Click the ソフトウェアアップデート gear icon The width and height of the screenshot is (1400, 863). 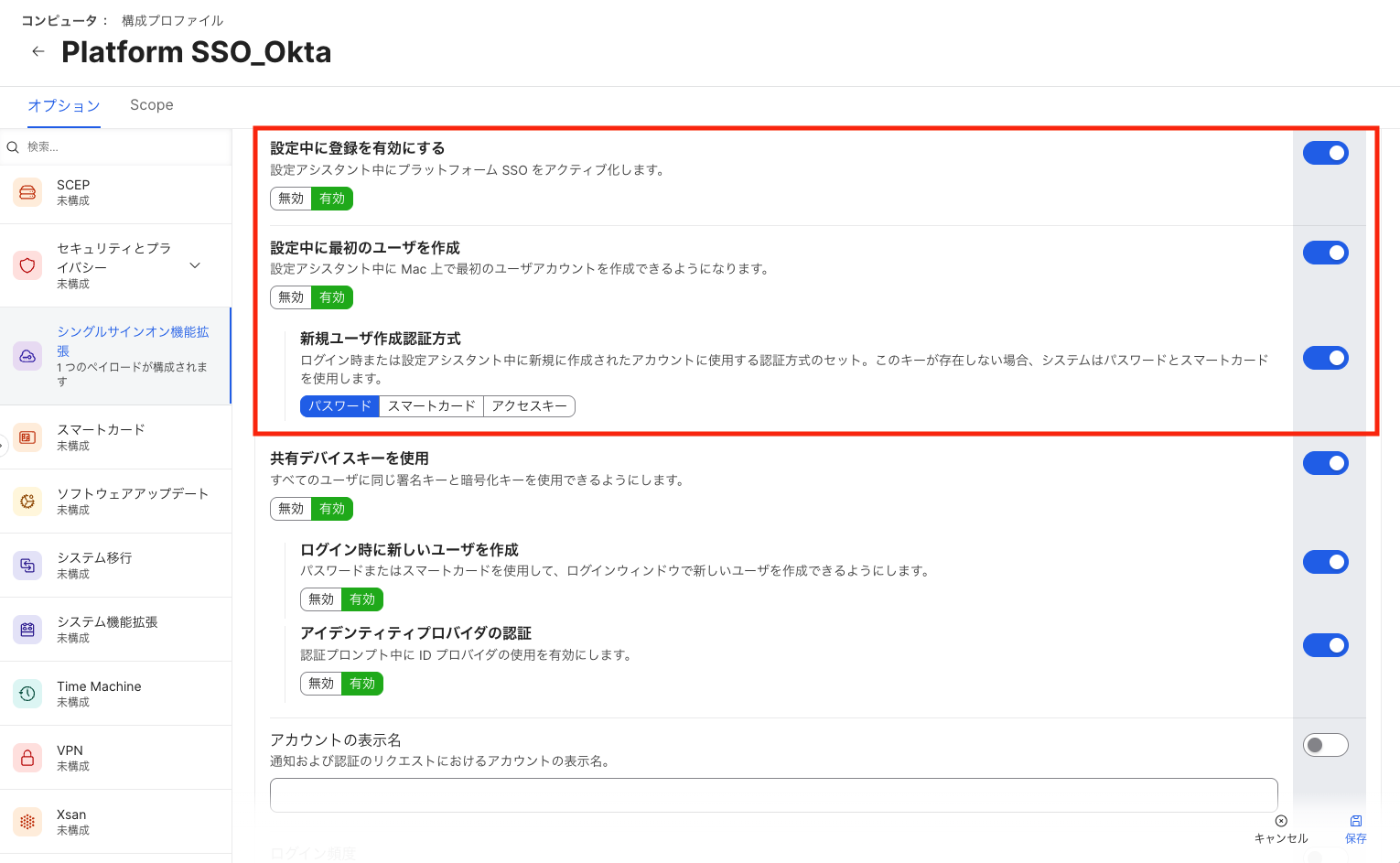click(x=27, y=502)
